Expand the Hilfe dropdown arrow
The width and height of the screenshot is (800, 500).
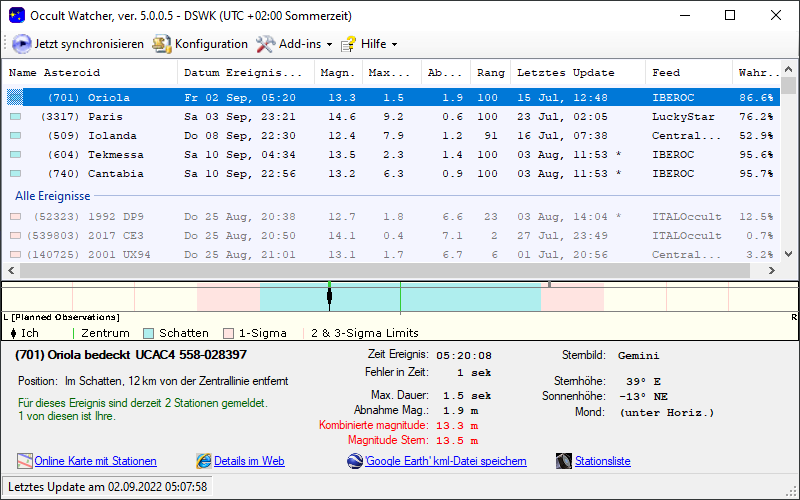pyautogui.click(x=394, y=45)
